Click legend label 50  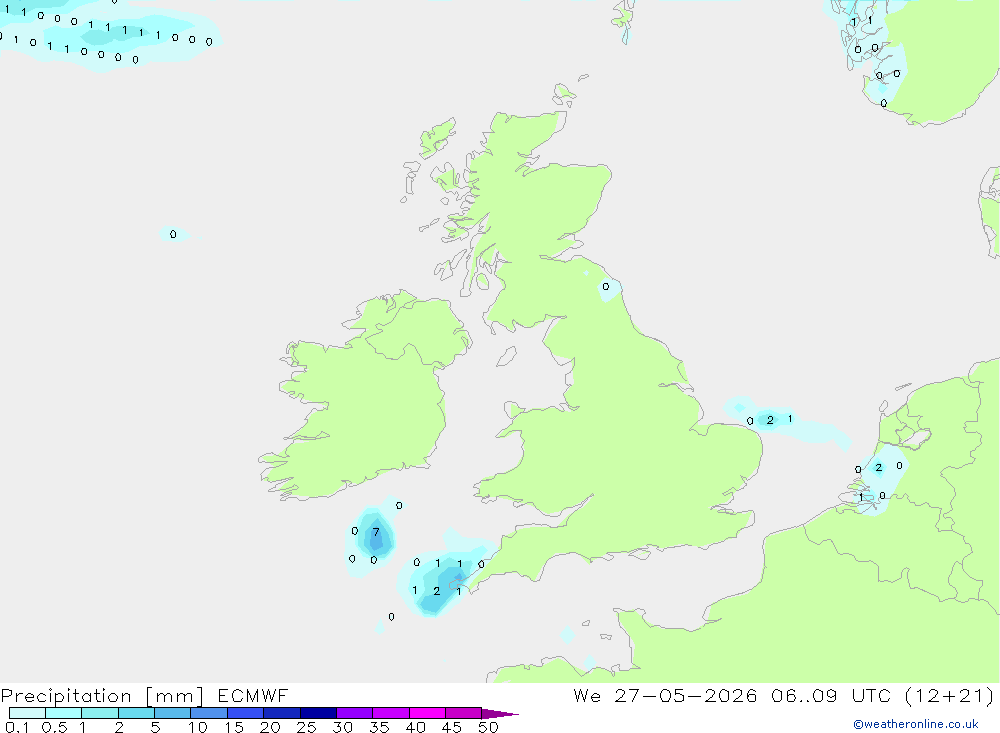pos(488,727)
